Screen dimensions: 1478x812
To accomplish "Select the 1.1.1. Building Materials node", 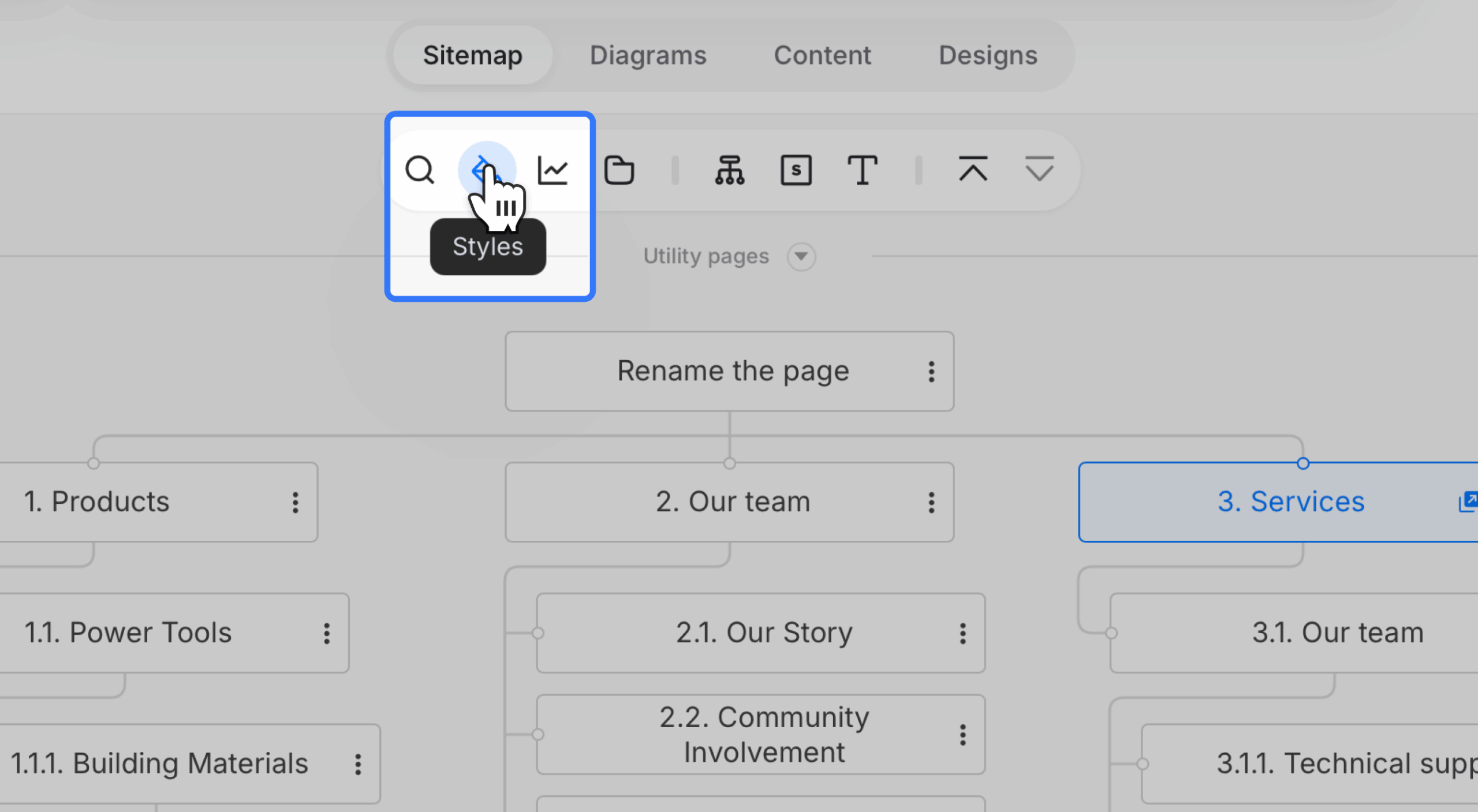I will click(189, 764).
